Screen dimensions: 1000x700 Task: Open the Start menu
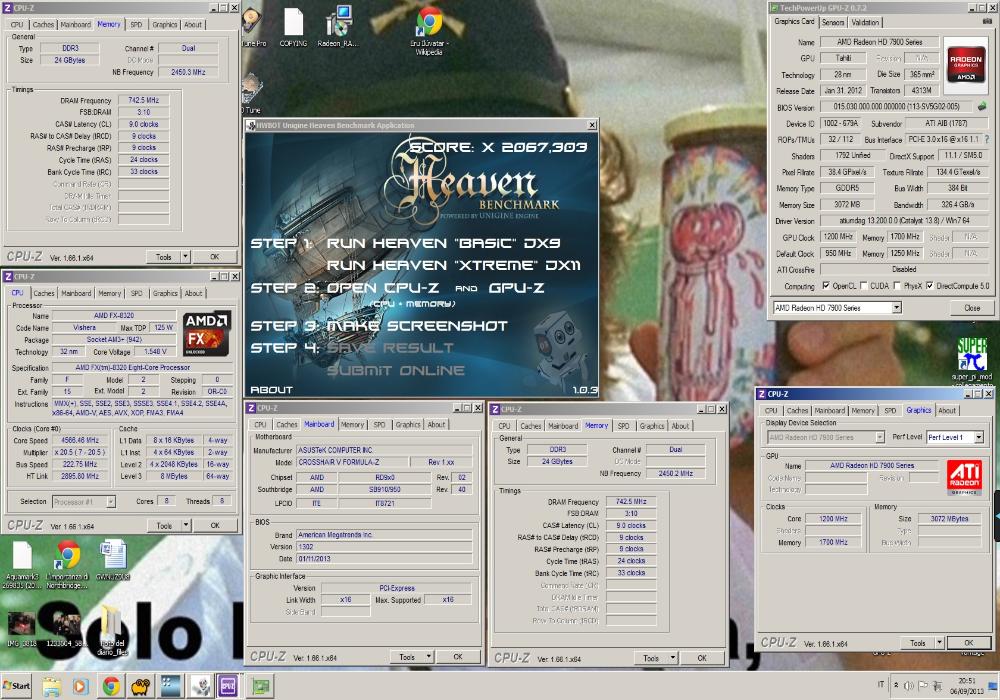pyautogui.click(x=17, y=686)
